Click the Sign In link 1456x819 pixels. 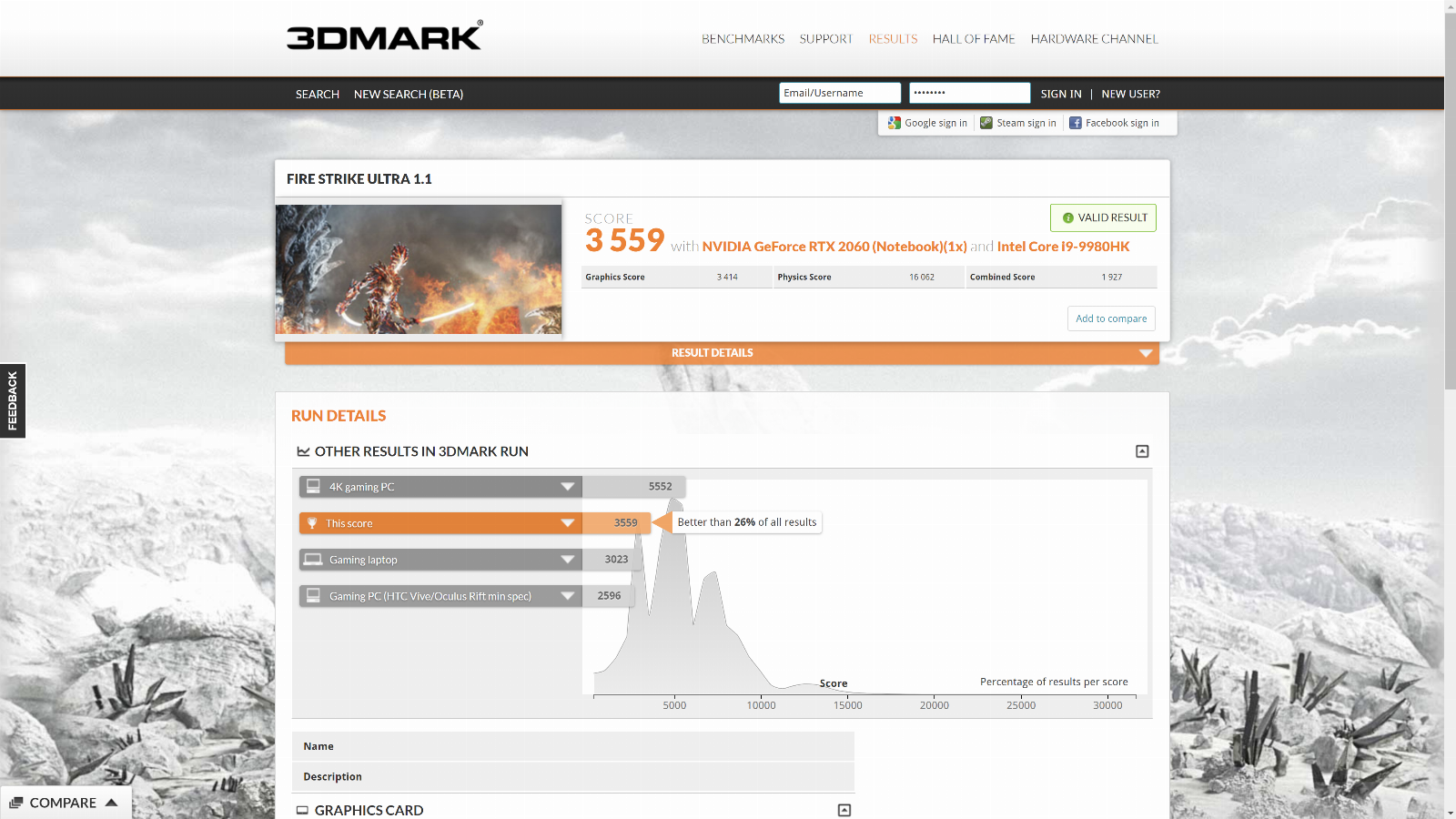1061,94
